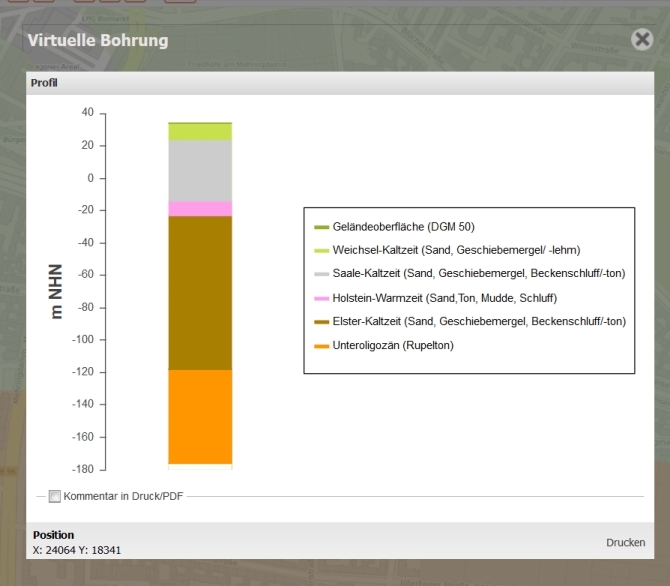The height and width of the screenshot is (586, 670).
Task: Click the brown Elster-Kaltzeit bar segment
Action: [x=200, y=293]
